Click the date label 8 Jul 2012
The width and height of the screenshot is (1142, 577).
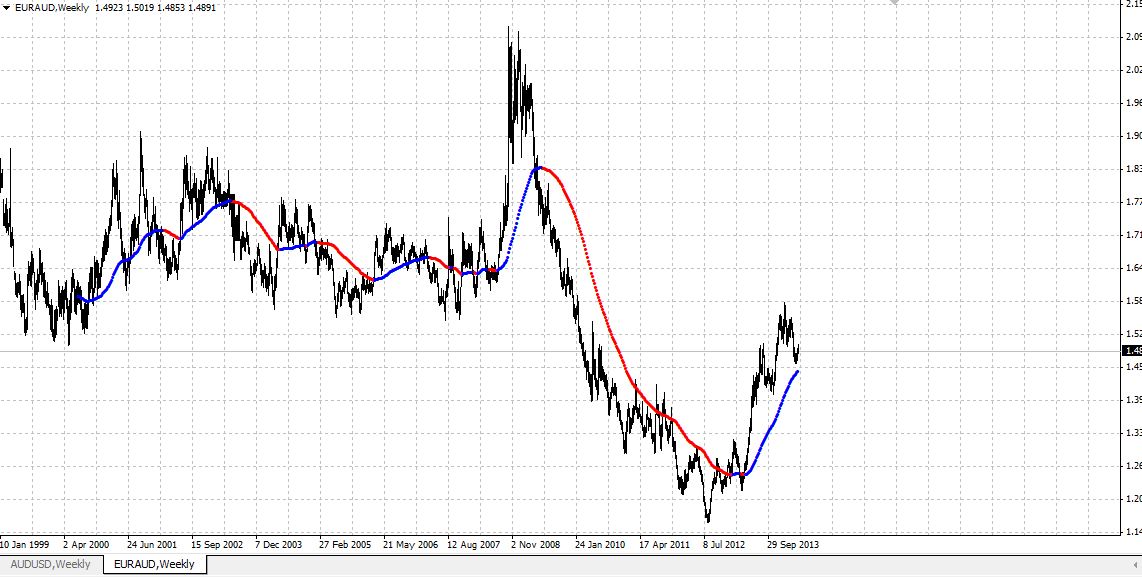point(725,543)
